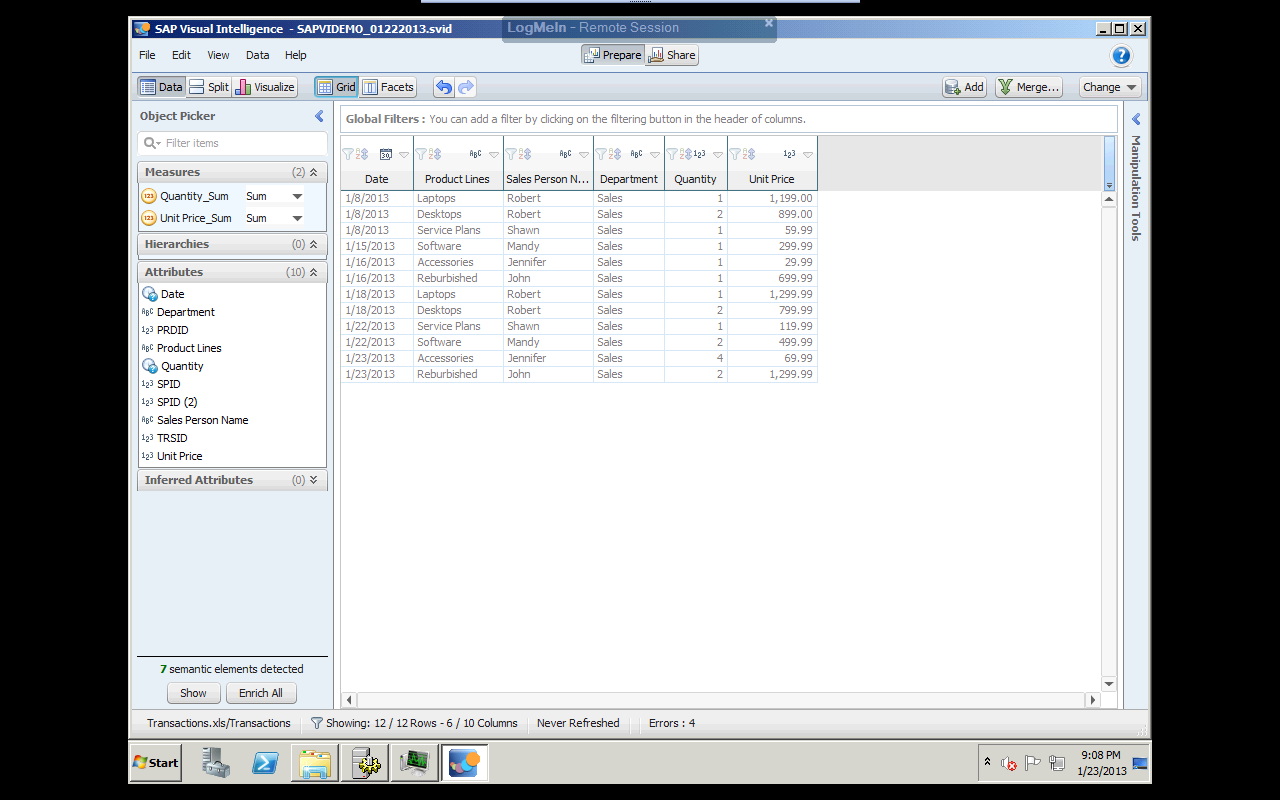Image resolution: width=1280 pixels, height=800 pixels.
Task: Click the Server Manager taskbar icon
Action: 215,763
